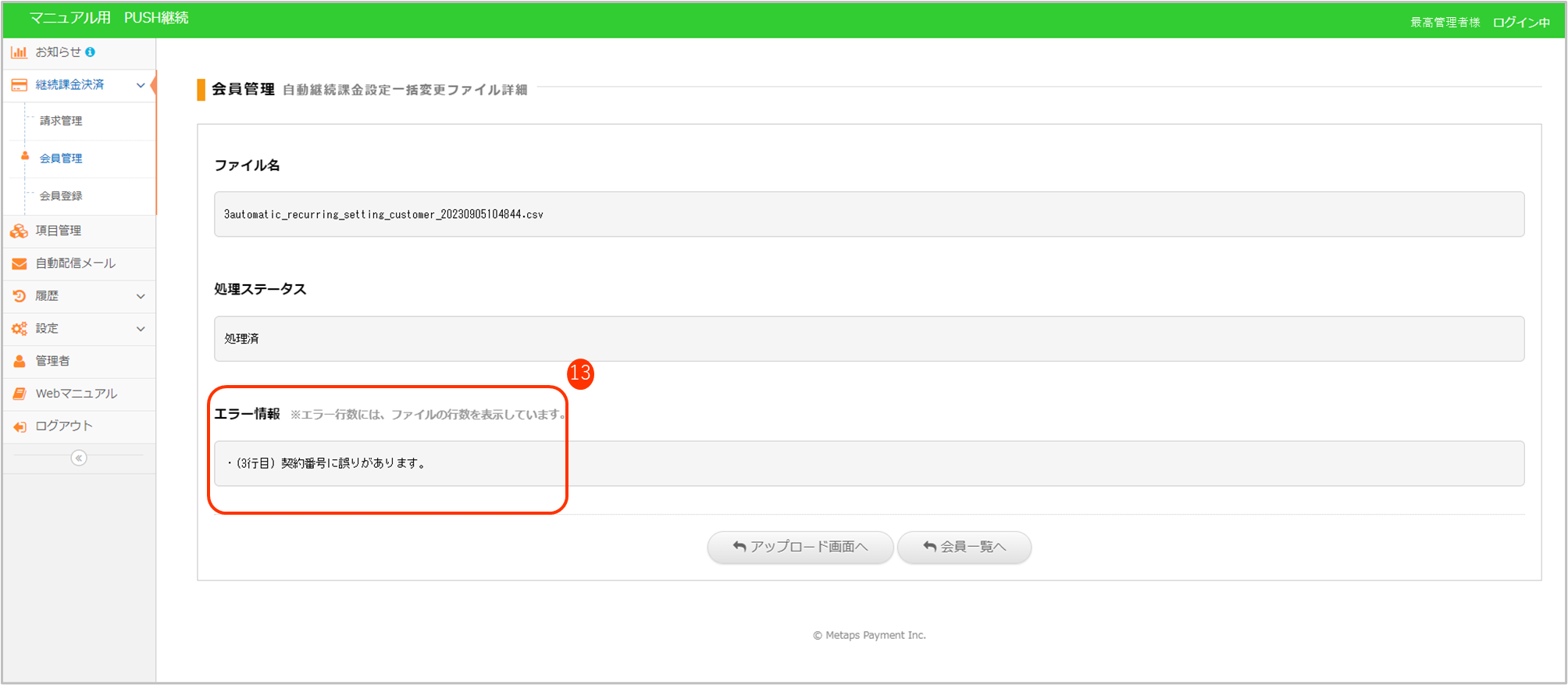Click the ログアウト logout icon

click(x=19, y=426)
